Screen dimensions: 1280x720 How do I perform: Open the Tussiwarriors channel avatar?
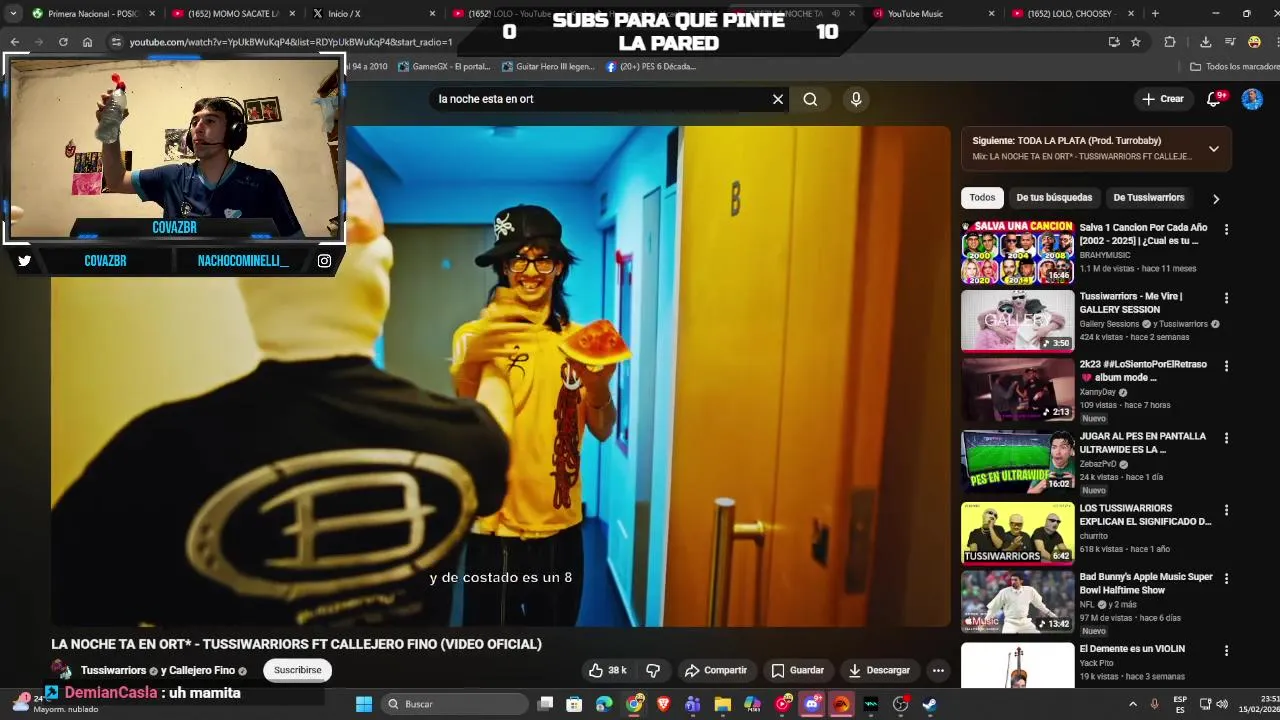[62, 670]
